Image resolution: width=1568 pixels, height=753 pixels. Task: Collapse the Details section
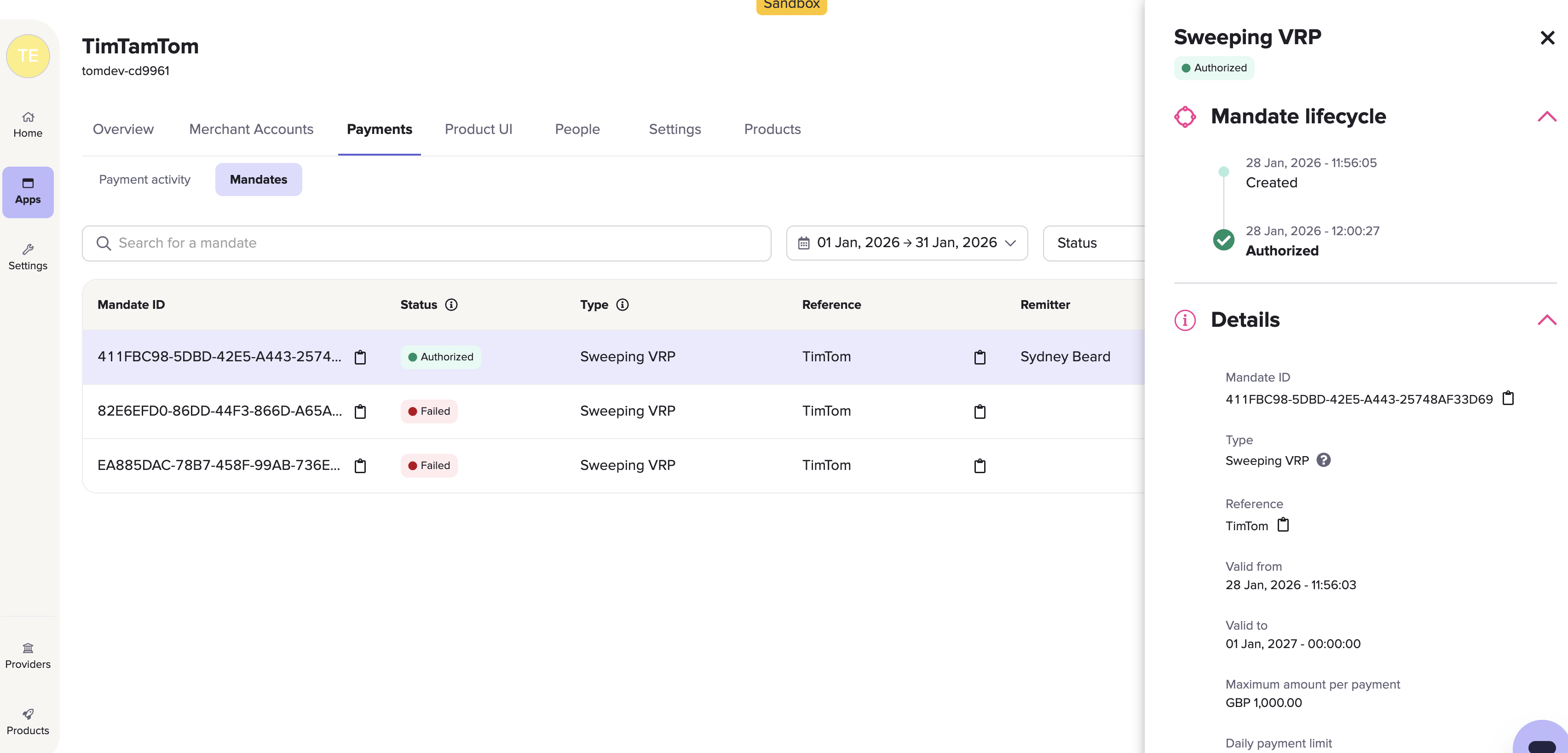coord(1546,319)
